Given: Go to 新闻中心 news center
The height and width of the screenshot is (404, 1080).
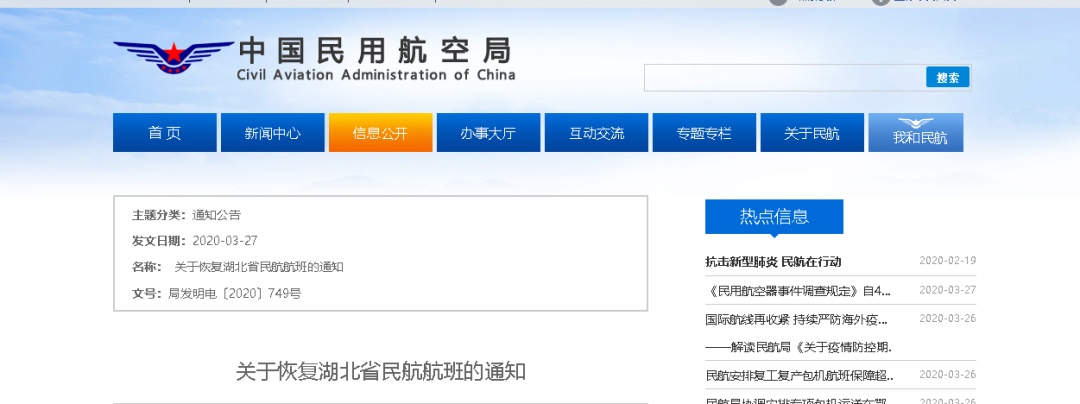Looking at the screenshot, I should (272, 133).
